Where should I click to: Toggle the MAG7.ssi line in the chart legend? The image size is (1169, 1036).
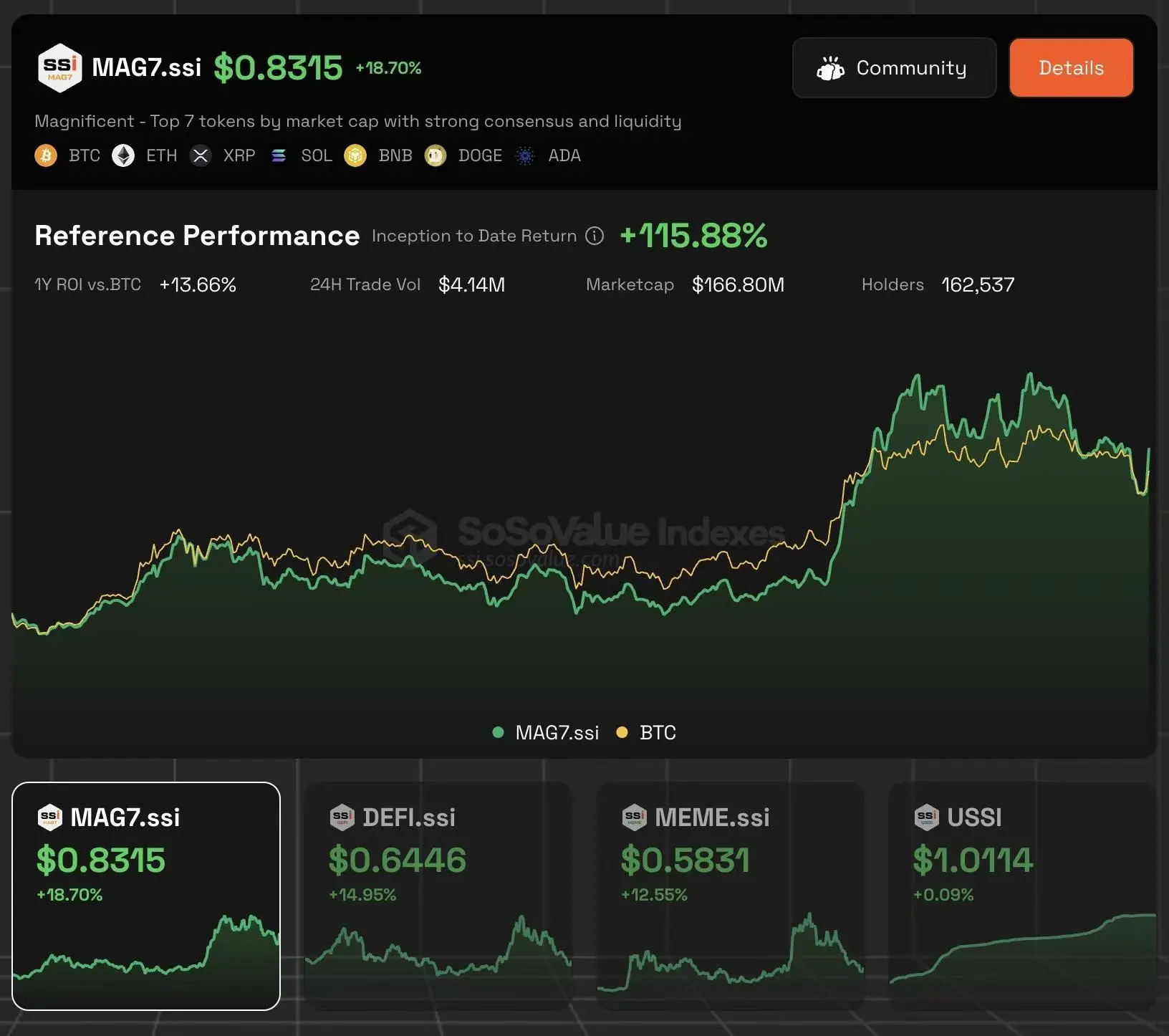(547, 732)
